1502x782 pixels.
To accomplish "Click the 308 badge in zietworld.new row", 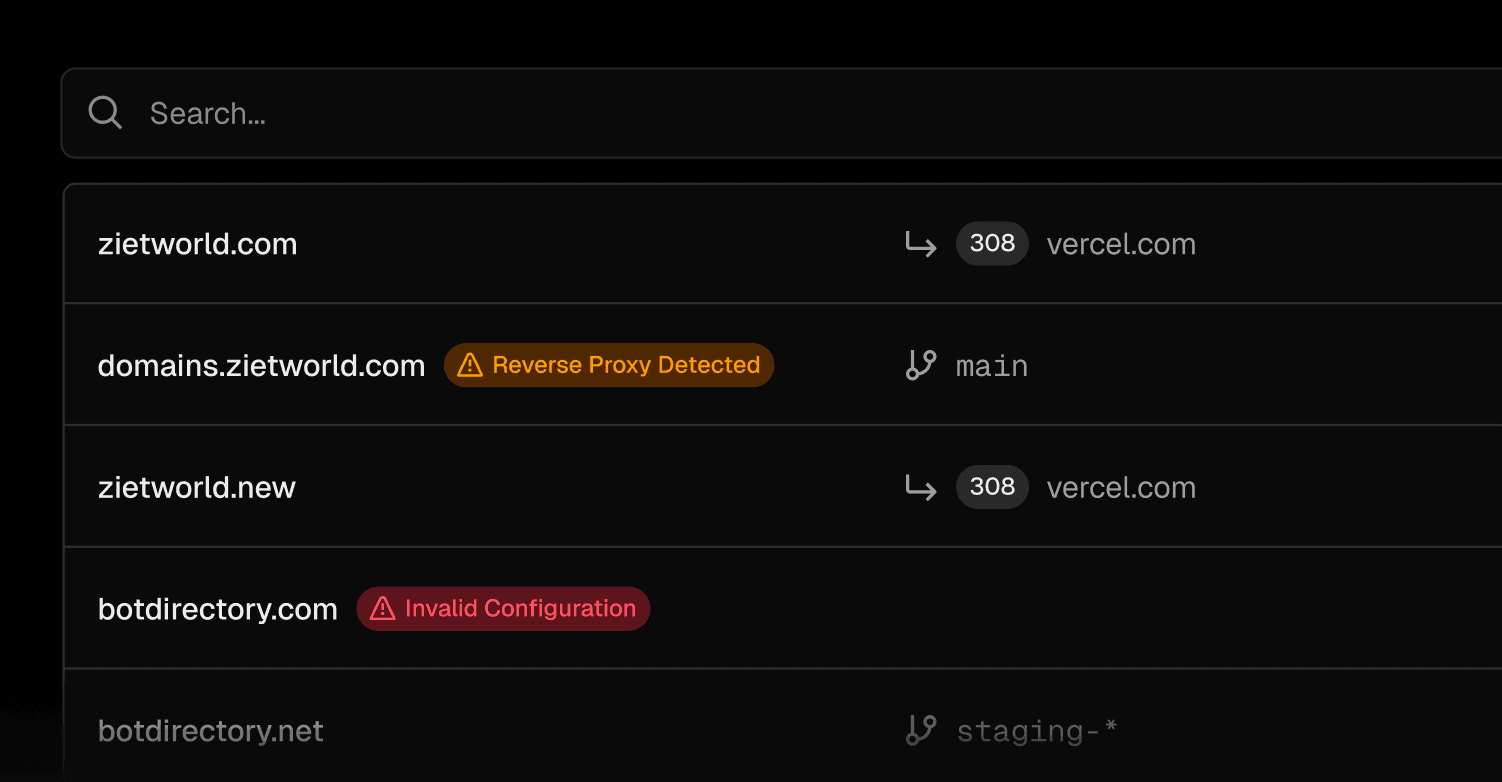I will pos(992,487).
